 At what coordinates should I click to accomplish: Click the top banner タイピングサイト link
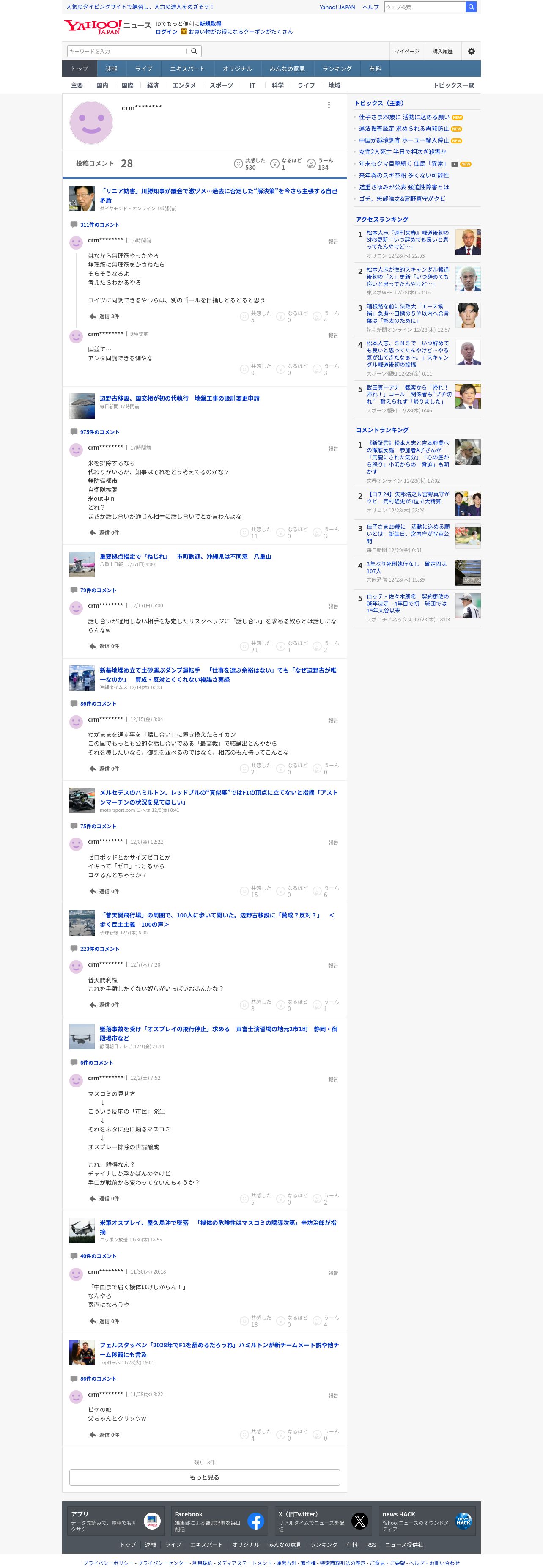[140, 7]
